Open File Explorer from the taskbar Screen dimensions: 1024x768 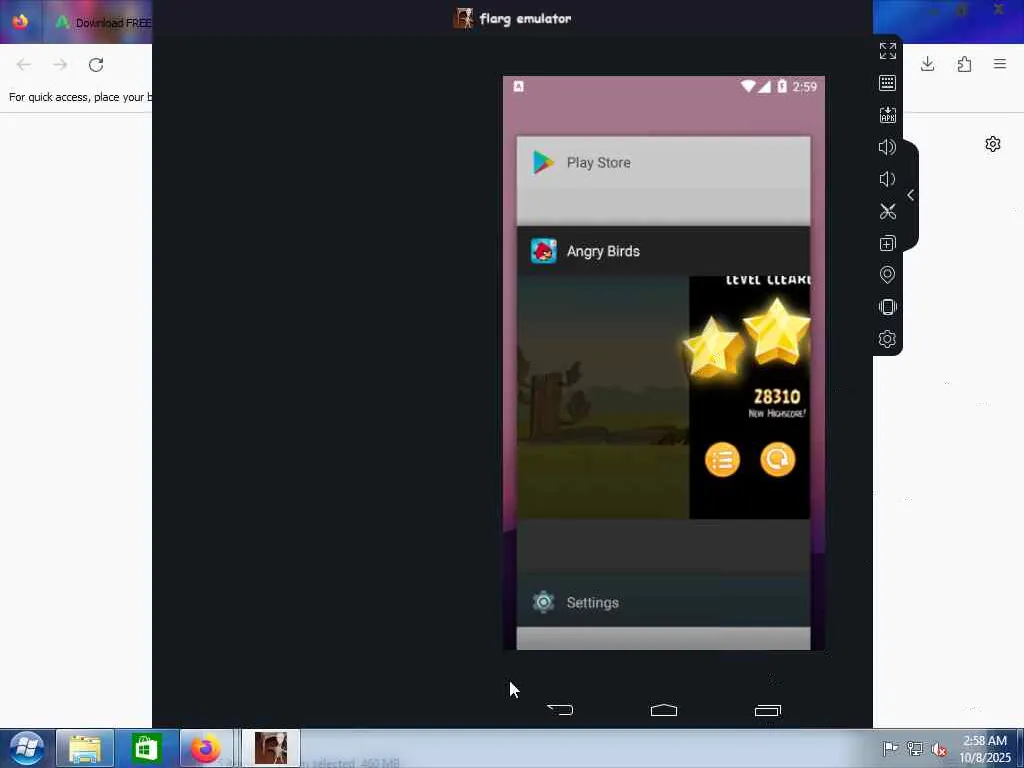coord(85,748)
